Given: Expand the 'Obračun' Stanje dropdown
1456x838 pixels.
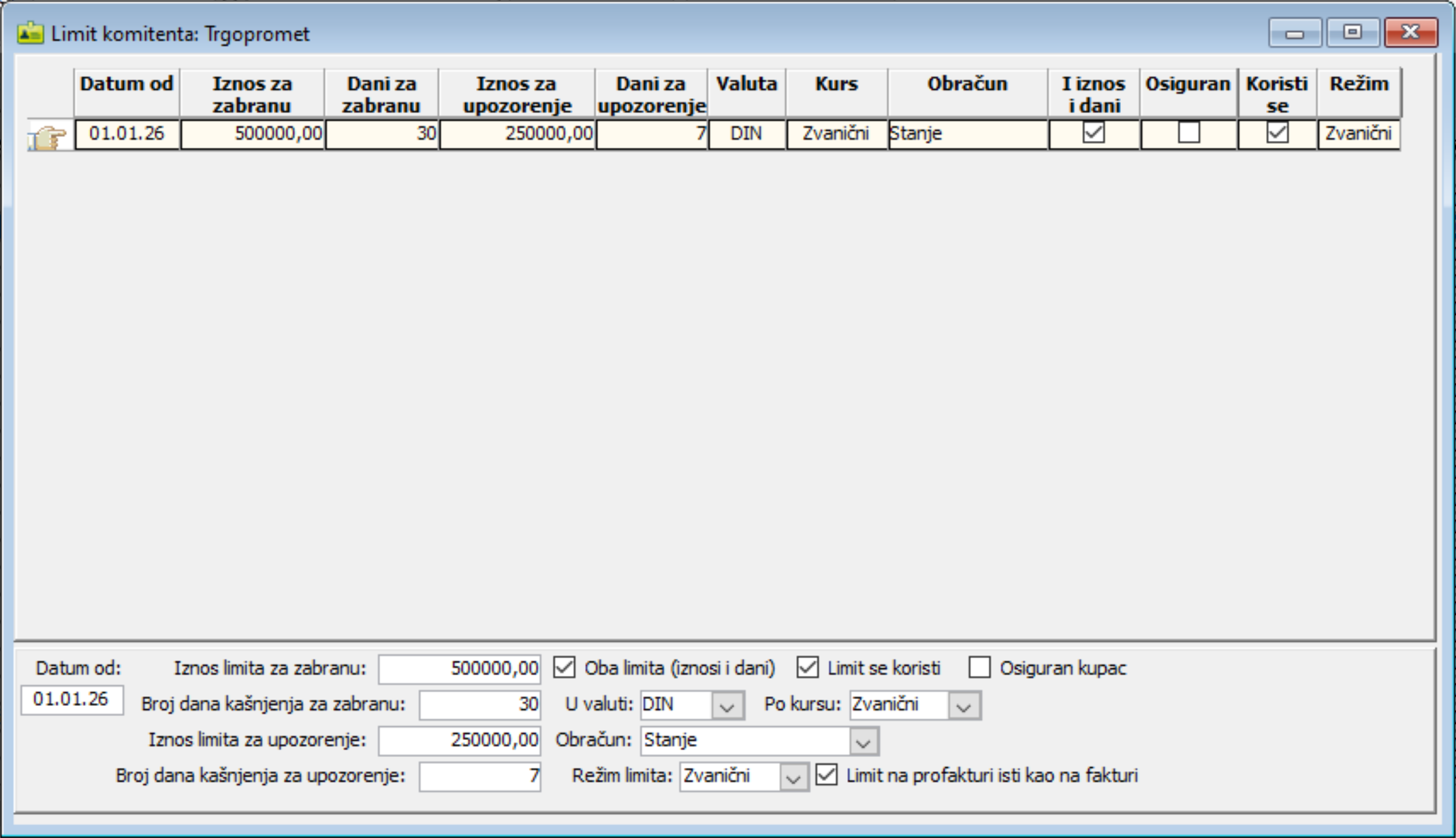Looking at the screenshot, I should [x=864, y=741].
